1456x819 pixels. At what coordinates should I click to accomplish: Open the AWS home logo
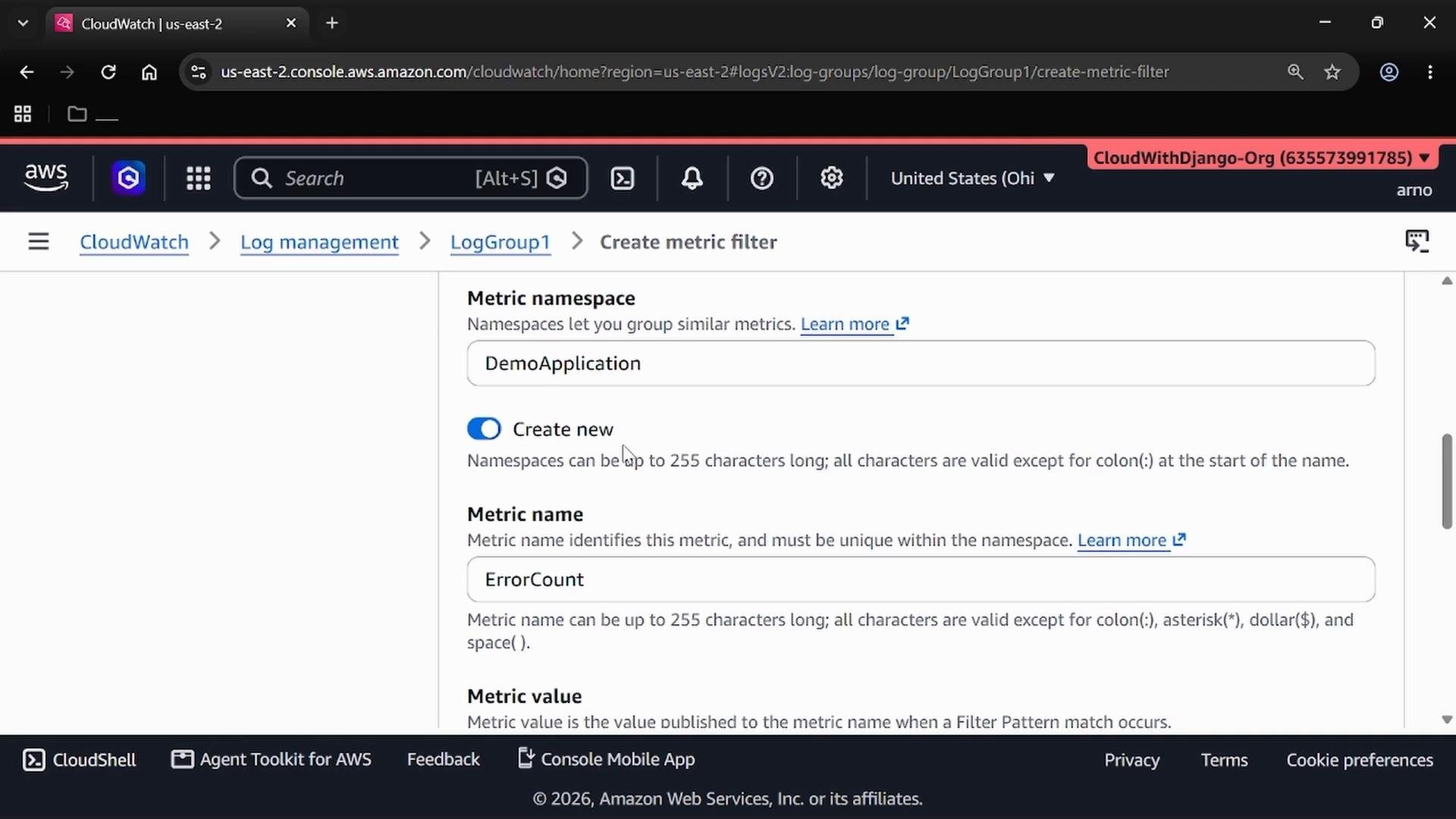tap(46, 178)
